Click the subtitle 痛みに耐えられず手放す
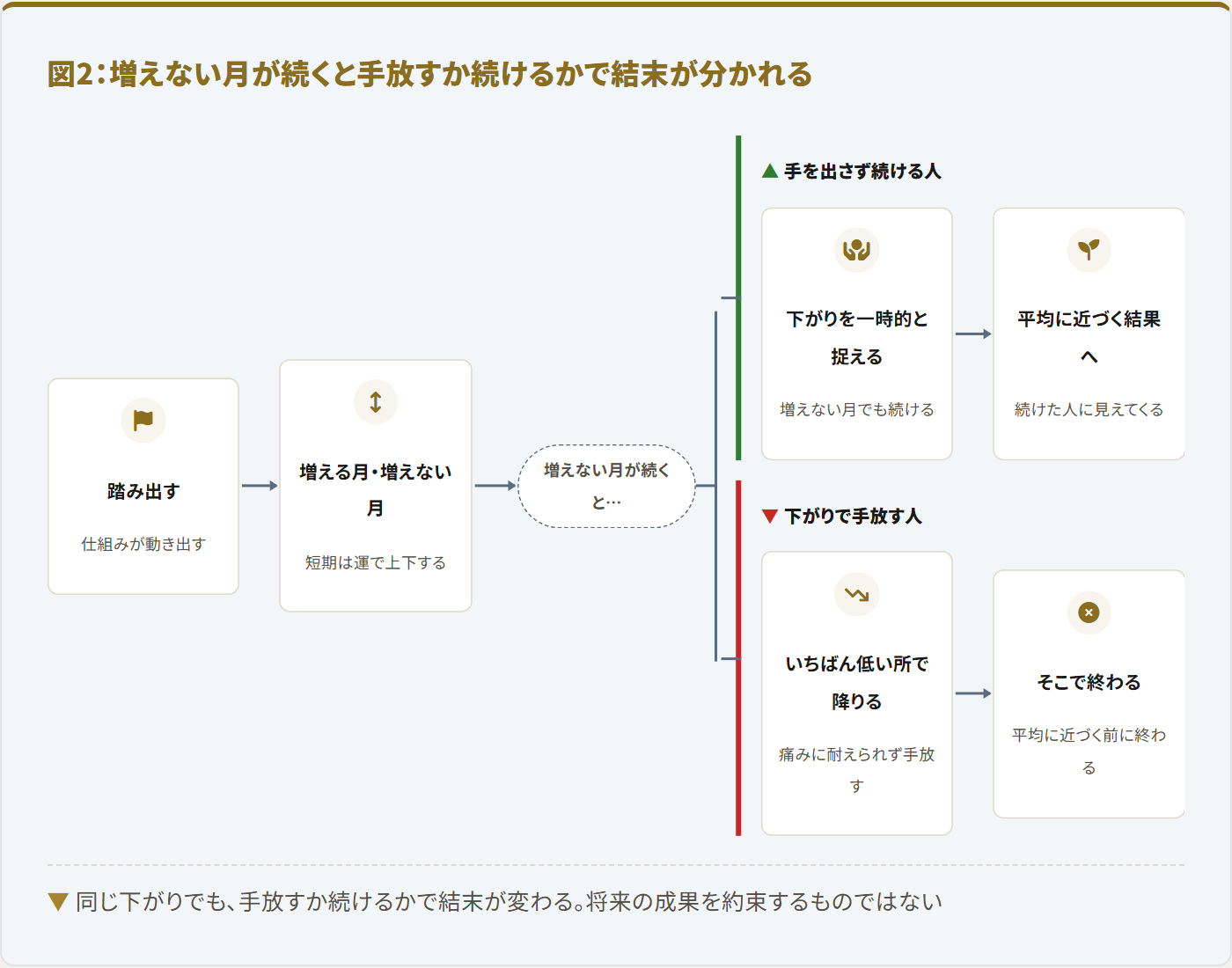The height and width of the screenshot is (968, 1232). click(x=857, y=770)
